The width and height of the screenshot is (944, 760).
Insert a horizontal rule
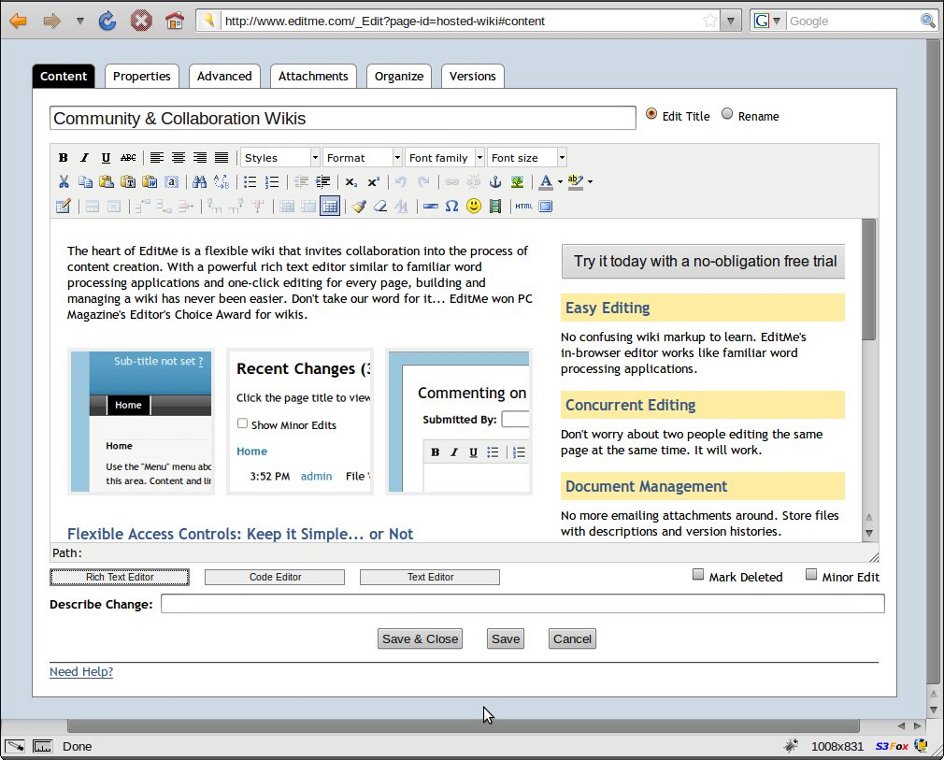[430, 206]
